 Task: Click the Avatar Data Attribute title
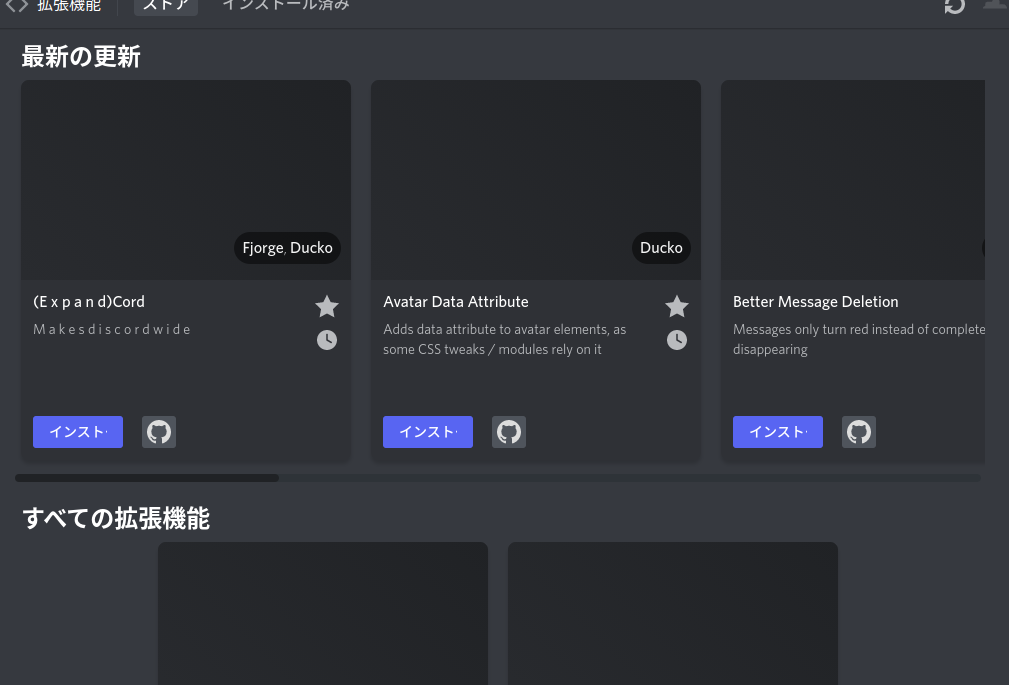pyautogui.click(x=456, y=302)
